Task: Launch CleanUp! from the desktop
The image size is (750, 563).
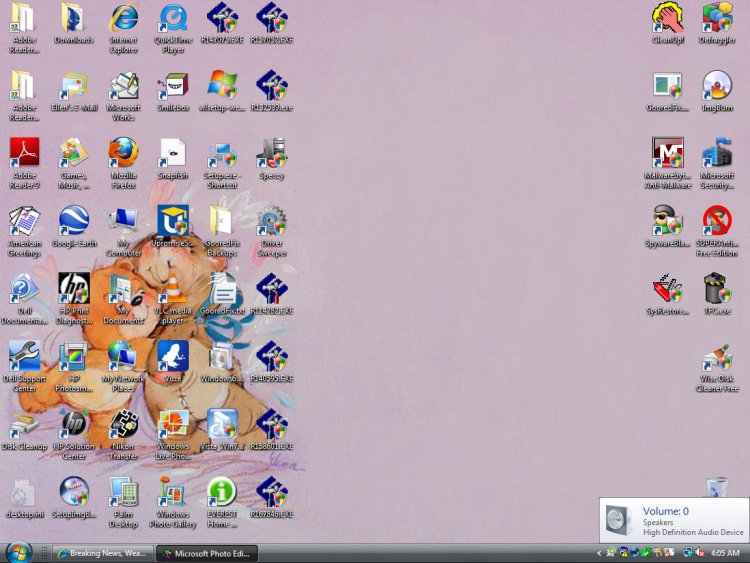Action: pos(668,23)
